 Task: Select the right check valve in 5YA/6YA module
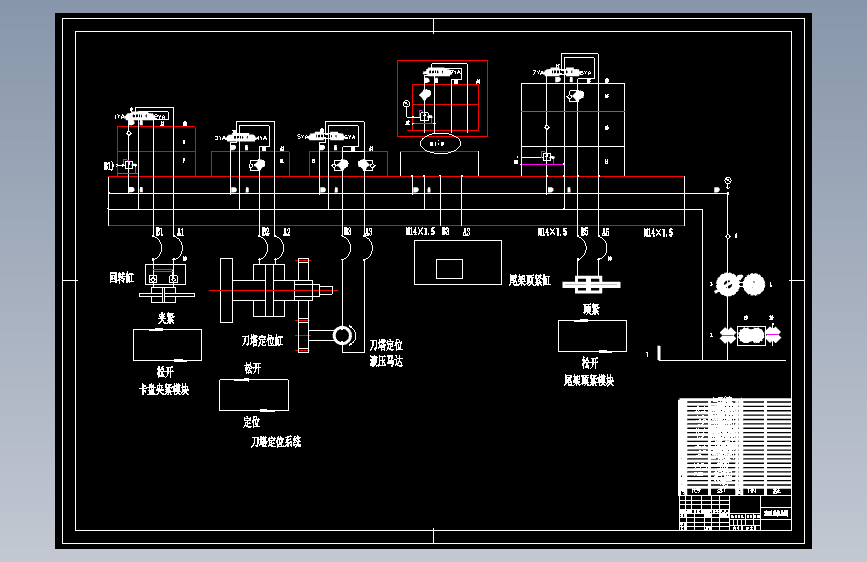click(x=366, y=165)
